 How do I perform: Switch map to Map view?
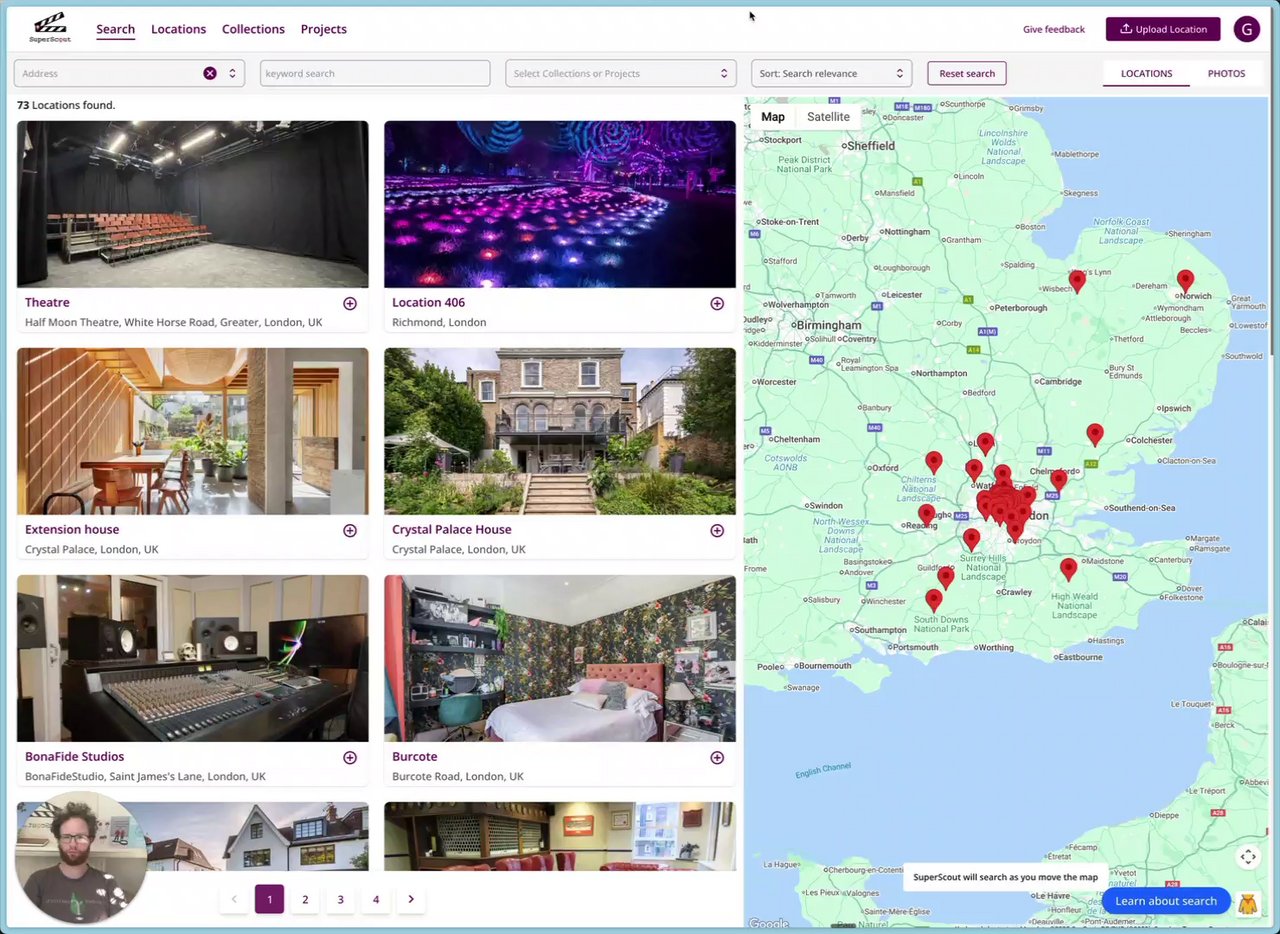coord(773,117)
